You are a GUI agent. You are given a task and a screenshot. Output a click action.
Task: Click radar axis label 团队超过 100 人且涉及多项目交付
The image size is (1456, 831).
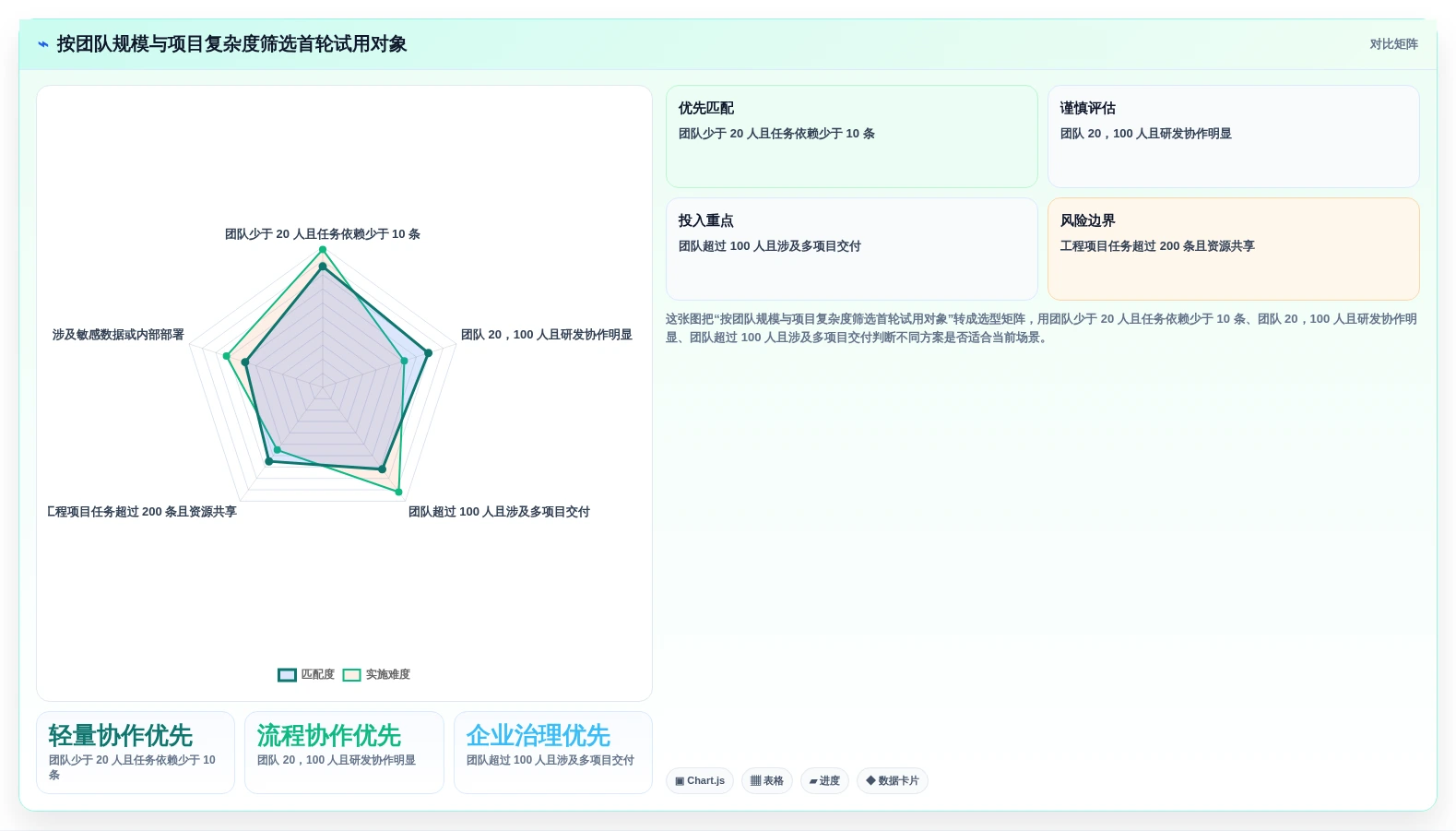499,512
